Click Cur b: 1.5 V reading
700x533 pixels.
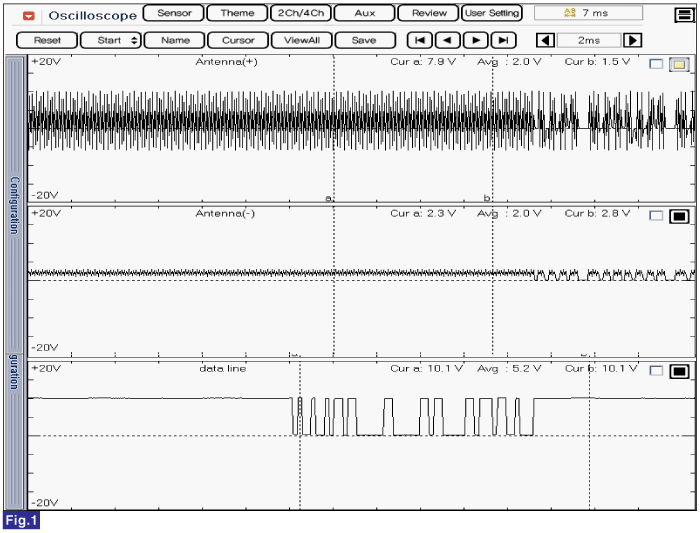(597, 62)
